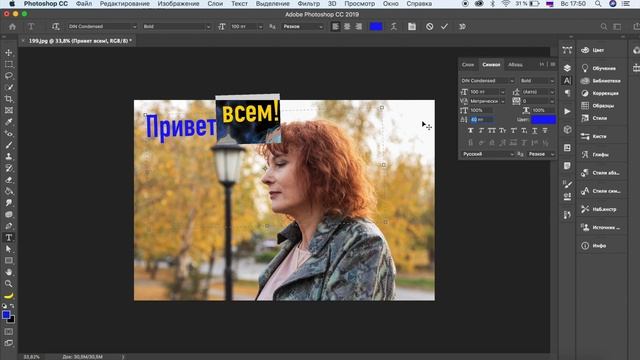
Task: Open the Файл menu
Action: point(84,4)
